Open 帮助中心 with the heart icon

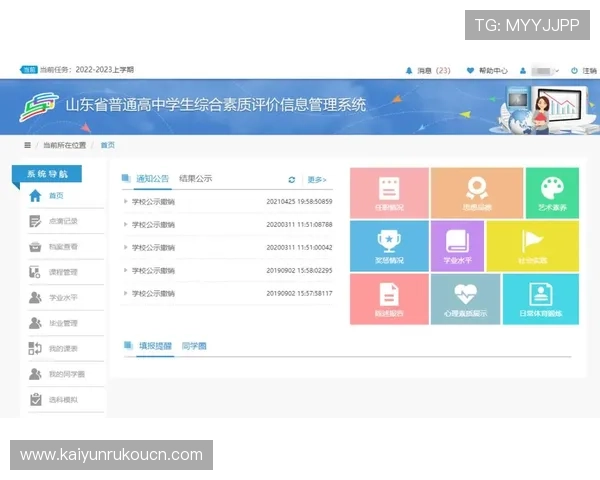tap(487, 70)
